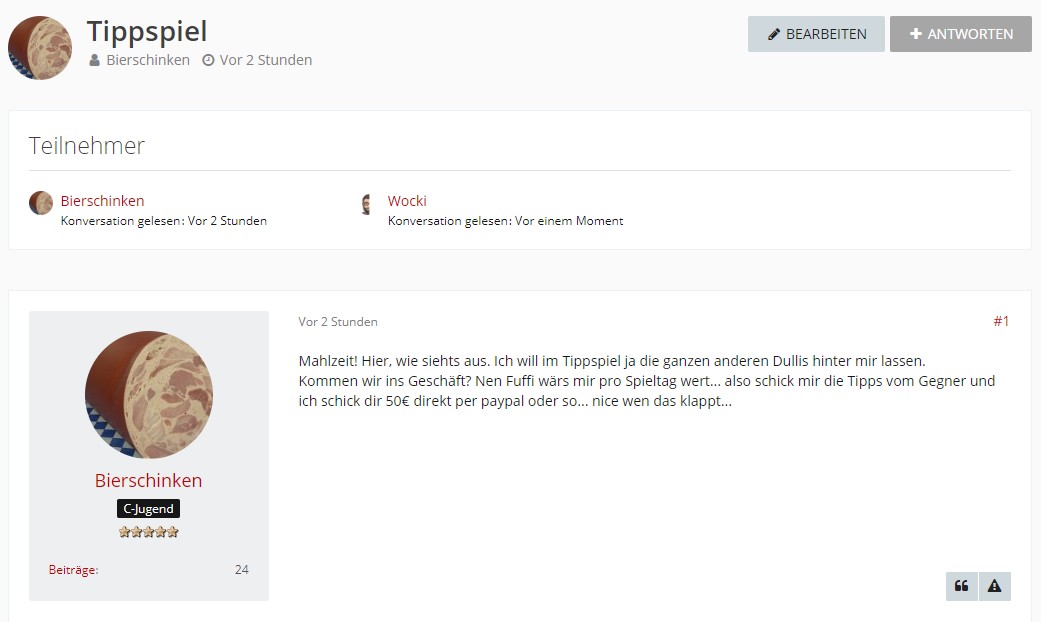Viewport: 1041px width, 622px height.
Task: Click the #1 post permalink
Action: point(1000,321)
